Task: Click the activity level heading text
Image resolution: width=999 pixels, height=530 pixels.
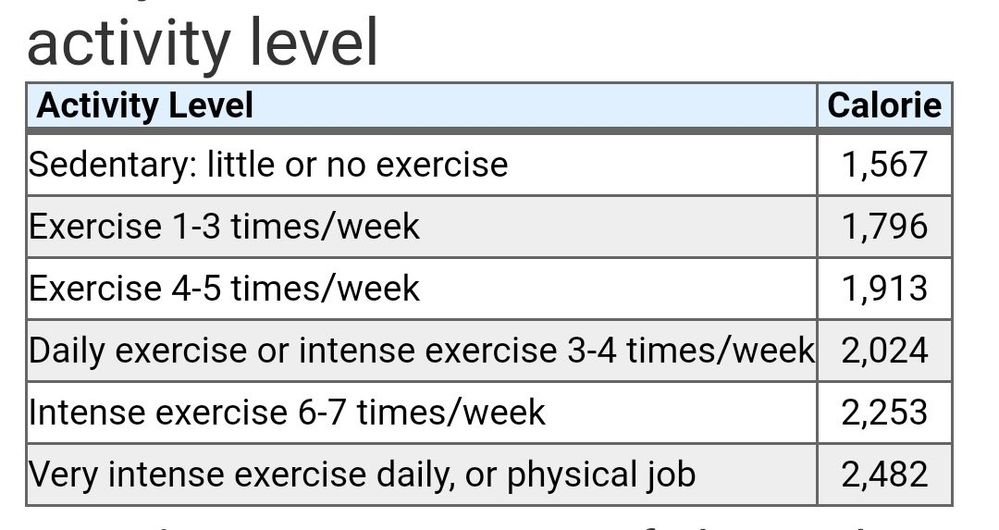Action: tap(203, 43)
